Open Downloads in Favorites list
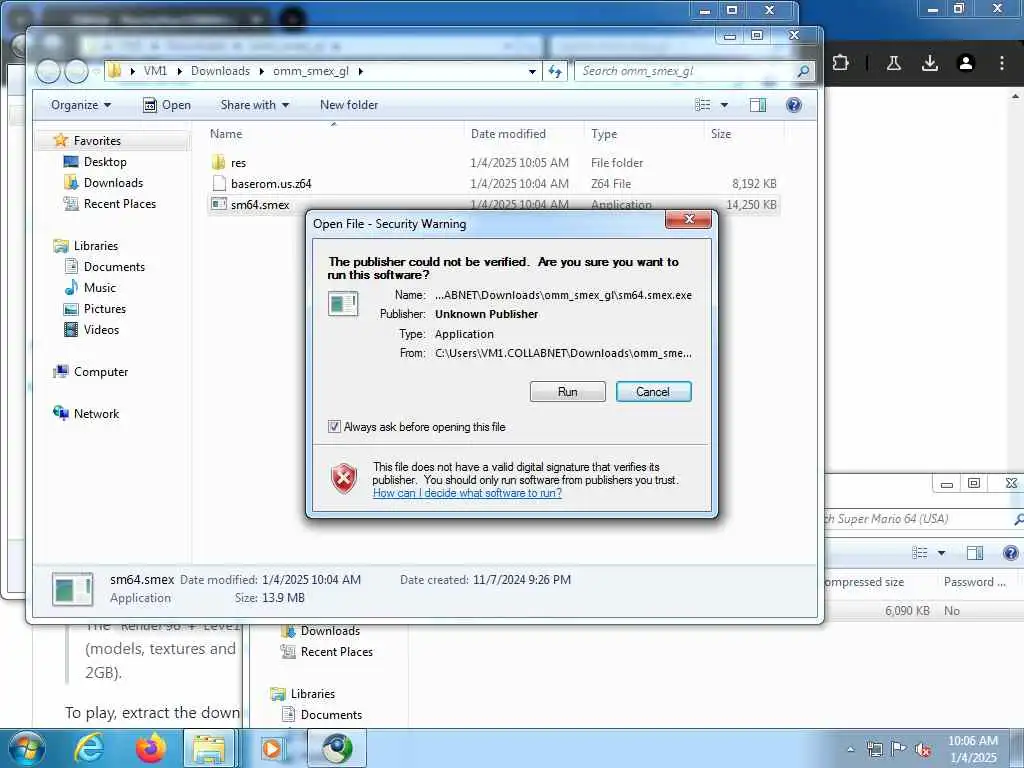The height and width of the screenshot is (768, 1024). [113, 183]
